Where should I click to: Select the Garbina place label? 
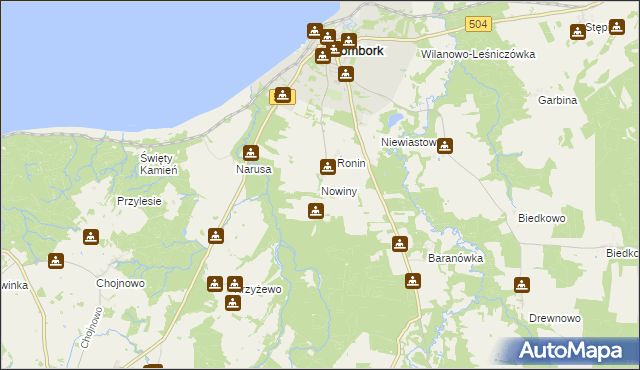(558, 100)
